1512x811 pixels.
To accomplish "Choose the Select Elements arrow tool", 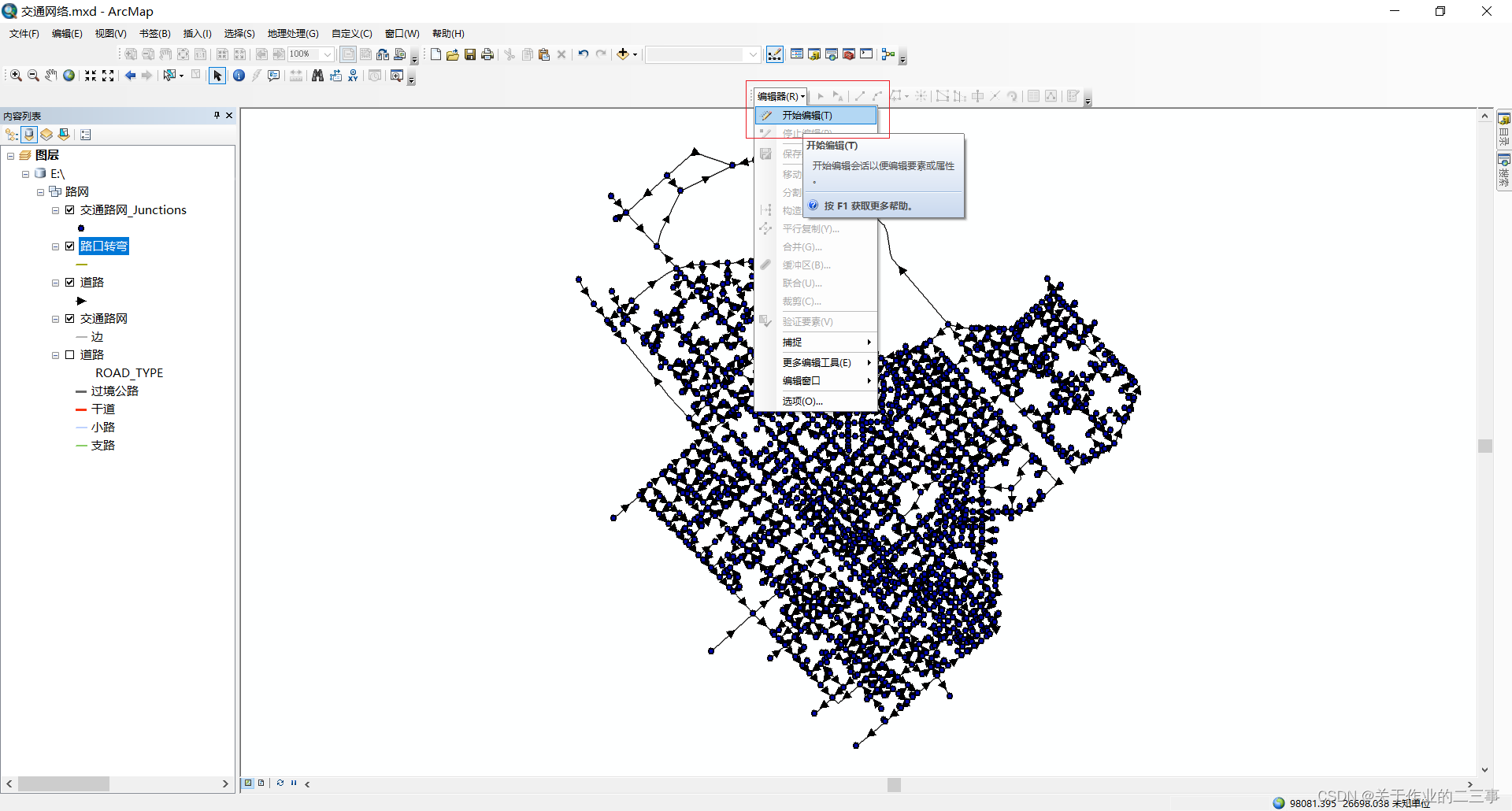I will point(217,76).
